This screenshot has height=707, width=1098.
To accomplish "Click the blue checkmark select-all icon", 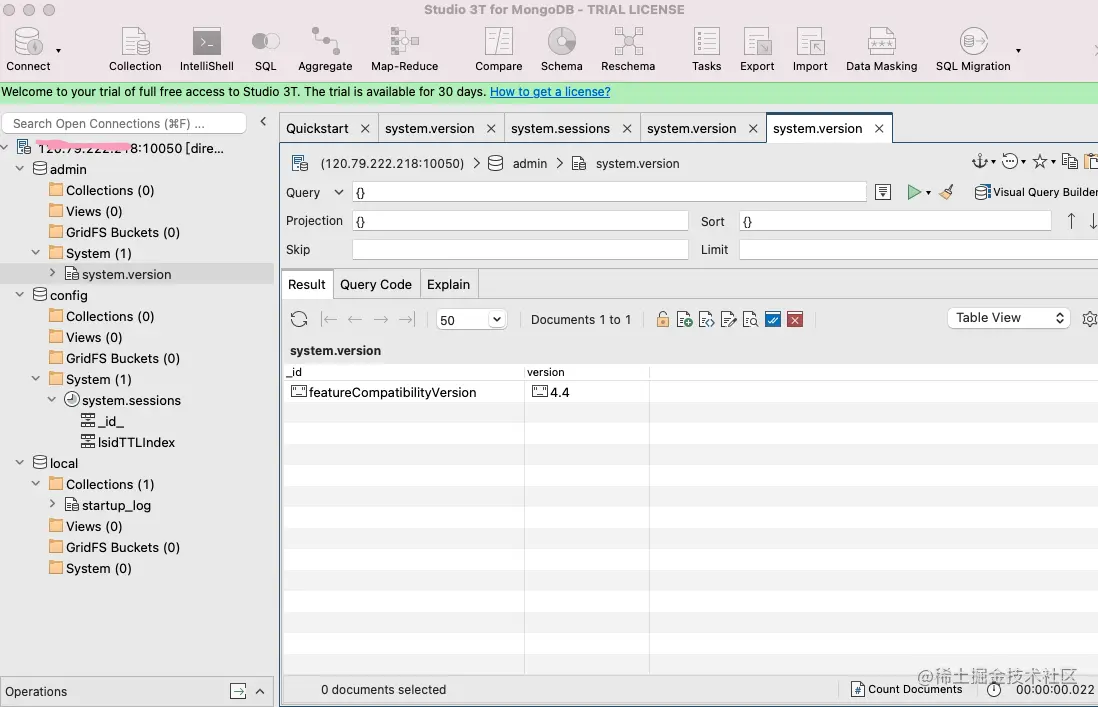I will [x=773, y=320].
